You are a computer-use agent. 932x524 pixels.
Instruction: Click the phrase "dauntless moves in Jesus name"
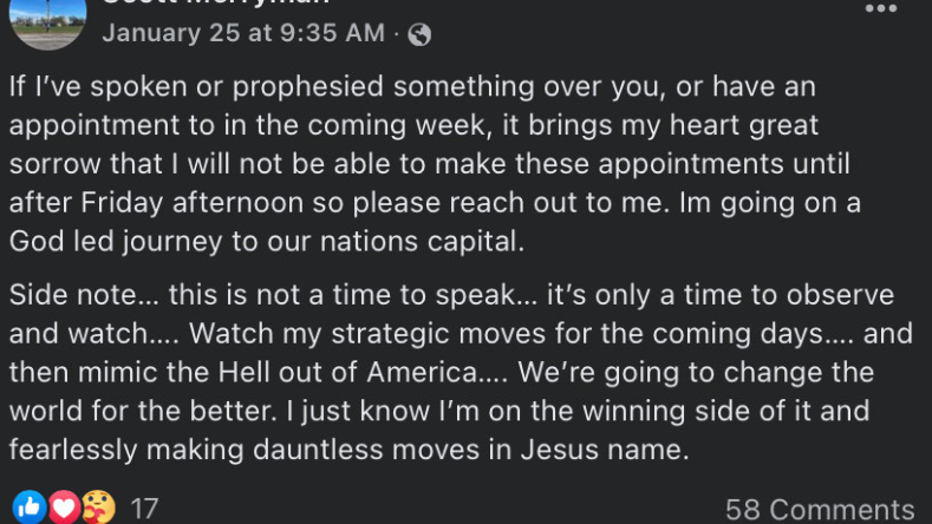tap(470, 450)
